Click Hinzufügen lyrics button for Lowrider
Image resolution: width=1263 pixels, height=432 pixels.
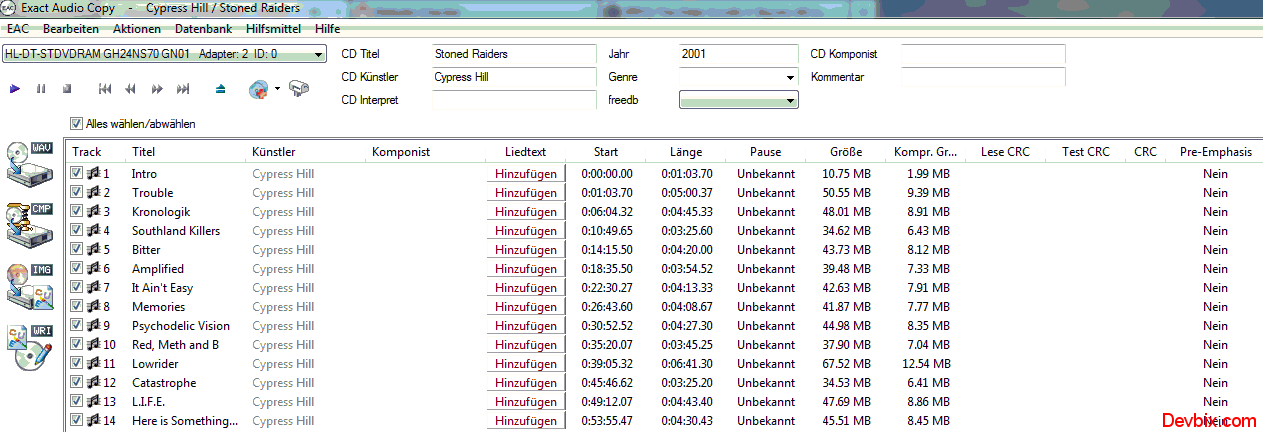click(x=526, y=364)
